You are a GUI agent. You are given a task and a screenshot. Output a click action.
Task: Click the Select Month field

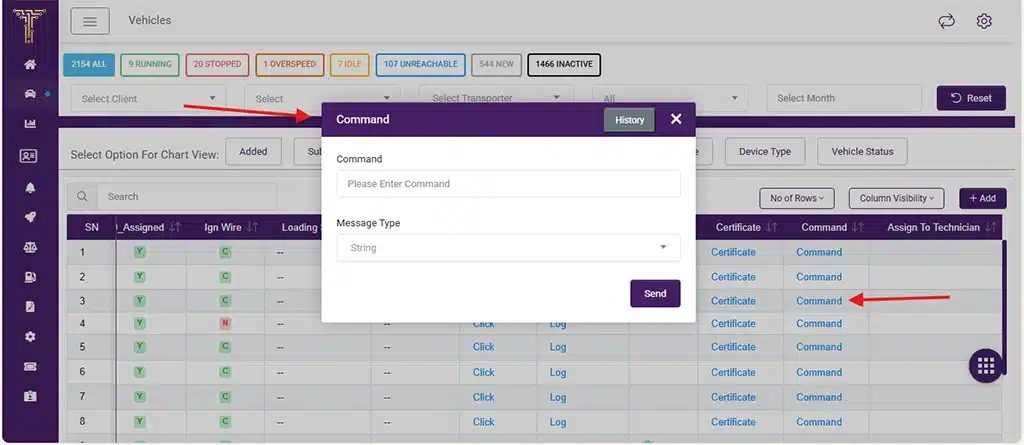coord(844,98)
